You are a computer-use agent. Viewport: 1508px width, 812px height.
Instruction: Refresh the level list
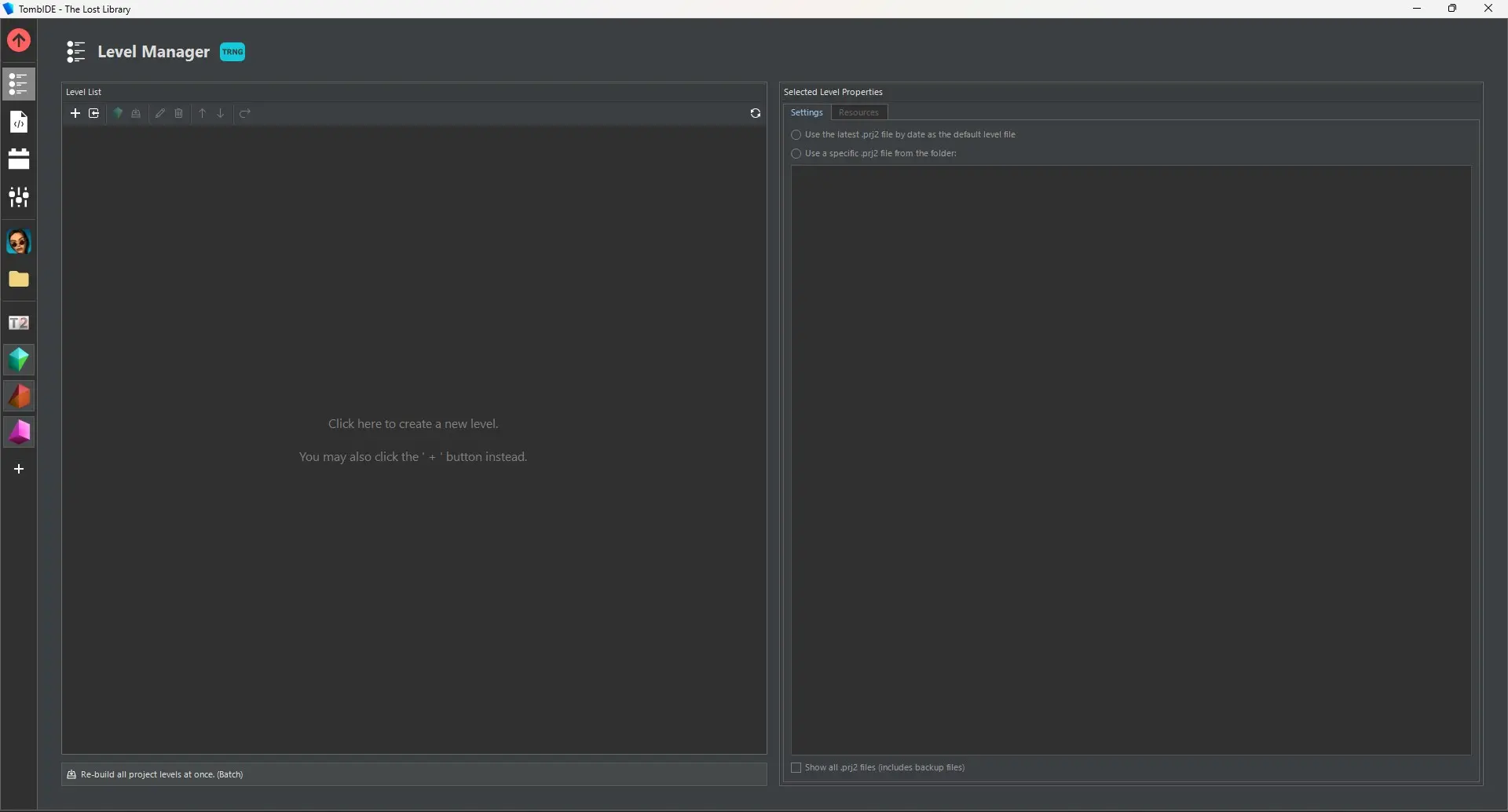point(755,114)
